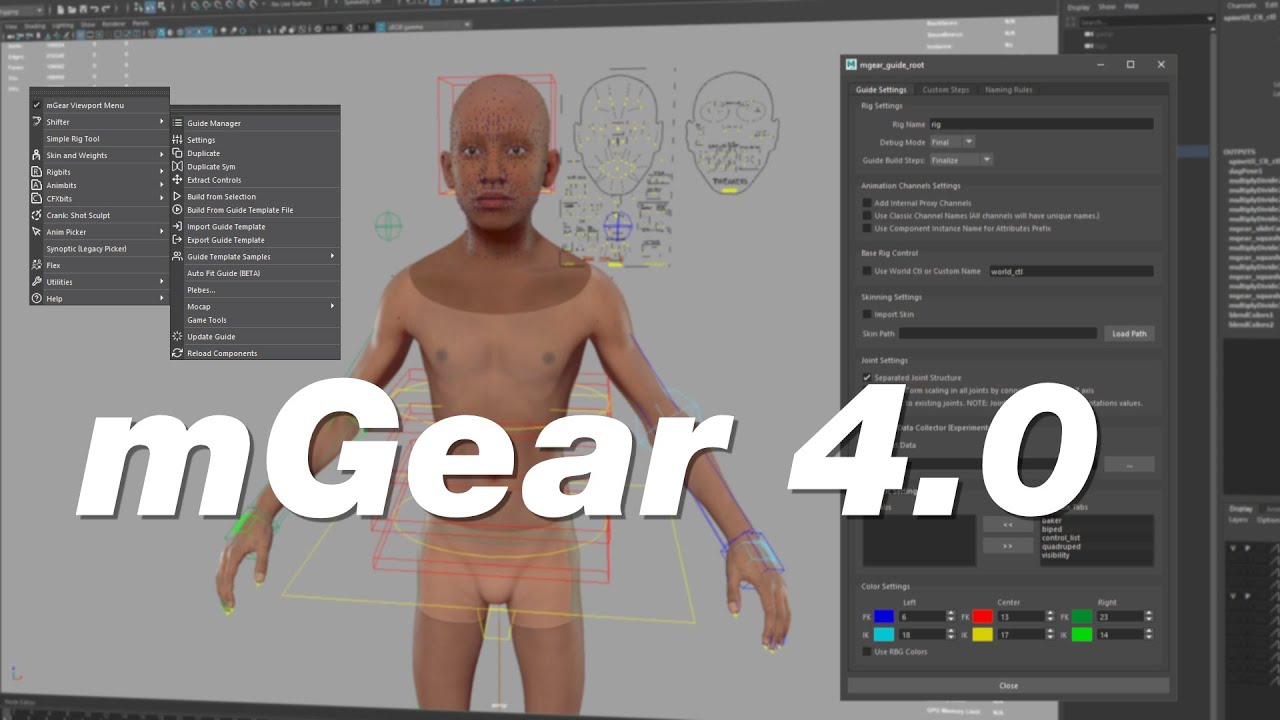This screenshot has height=720, width=1280.
Task: Click the Update Guide spinner icon
Action: 178,336
